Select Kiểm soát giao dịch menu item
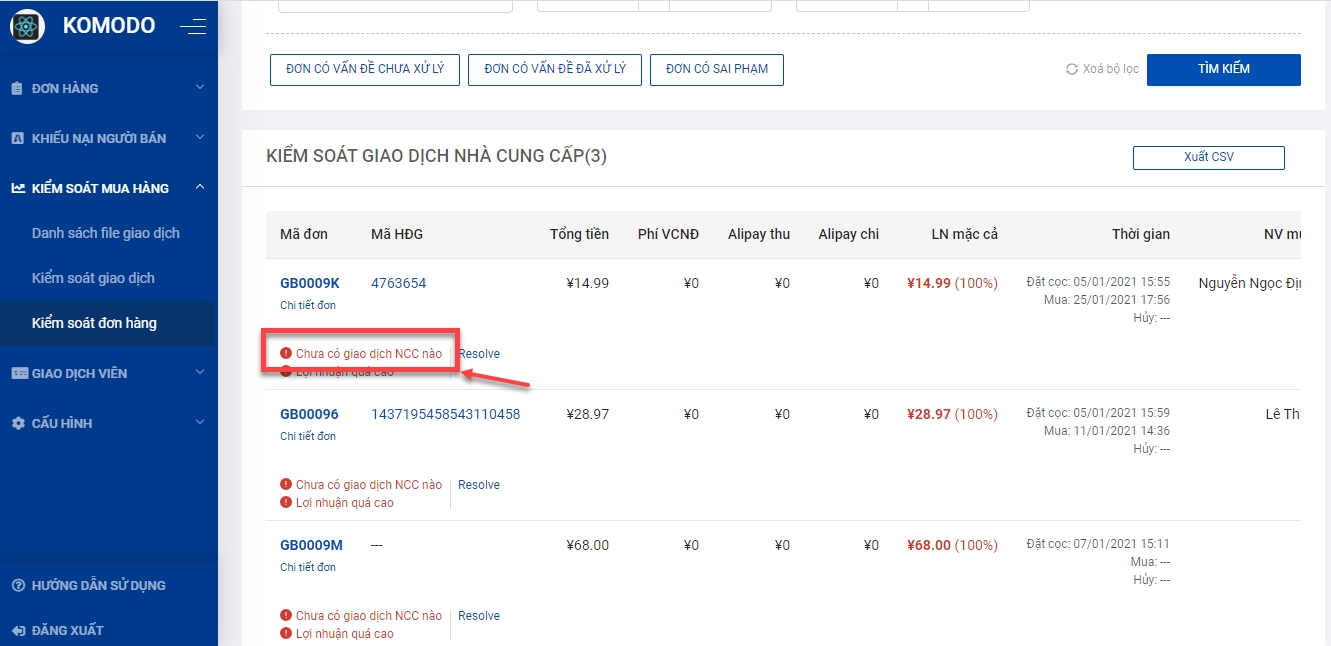This screenshot has height=646, width=1331. tap(93, 278)
